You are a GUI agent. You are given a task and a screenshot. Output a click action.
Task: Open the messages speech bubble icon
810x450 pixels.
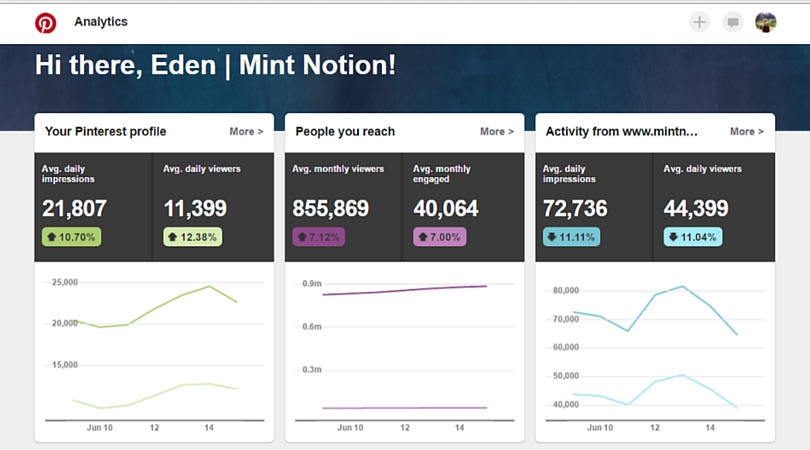(733, 22)
